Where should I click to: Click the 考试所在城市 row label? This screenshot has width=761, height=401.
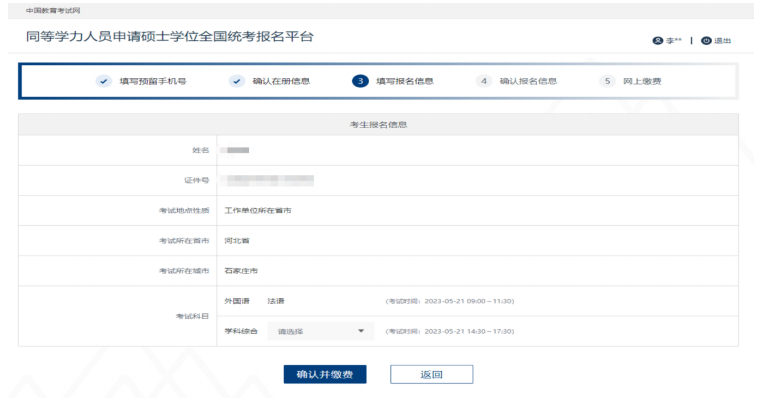(x=184, y=271)
